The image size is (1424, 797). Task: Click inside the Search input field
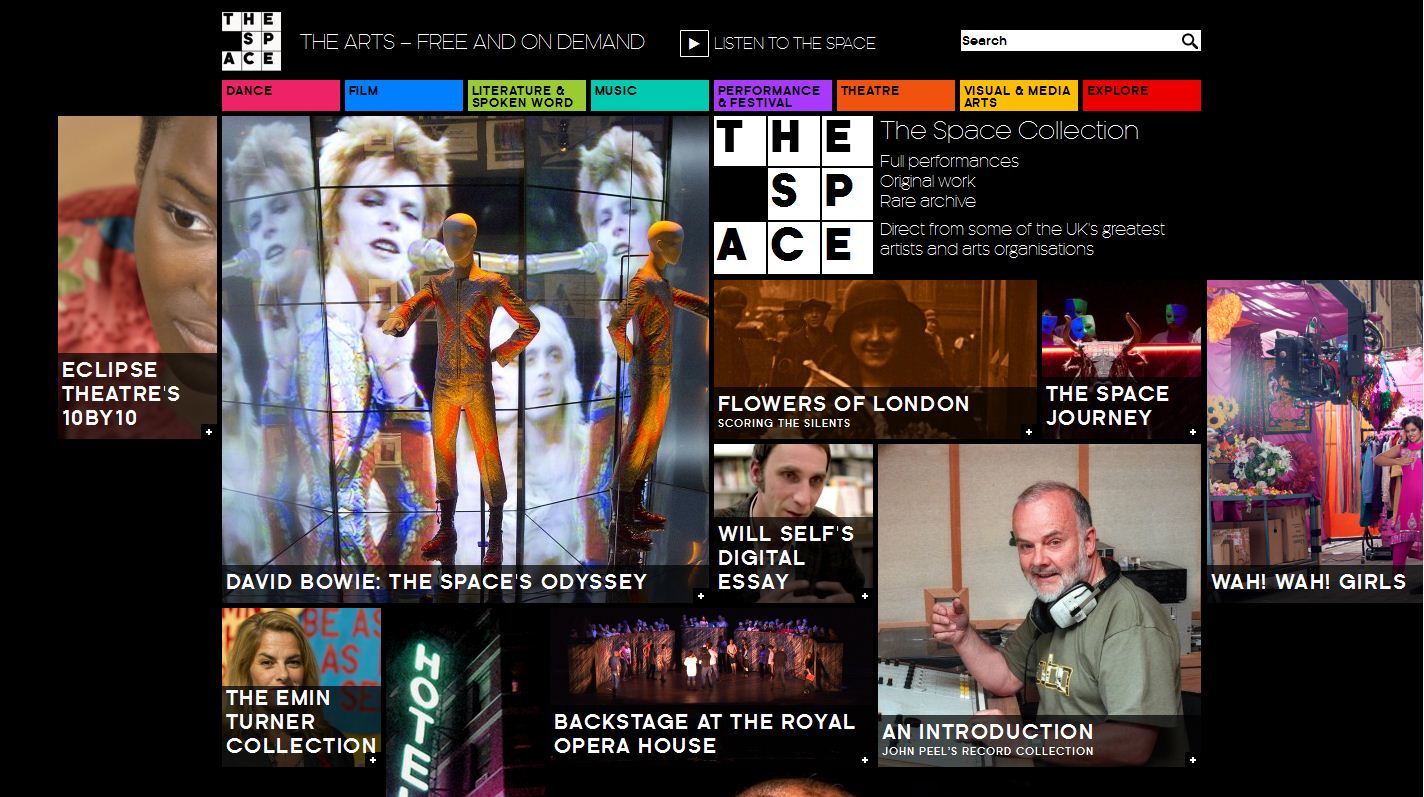coord(1069,41)
